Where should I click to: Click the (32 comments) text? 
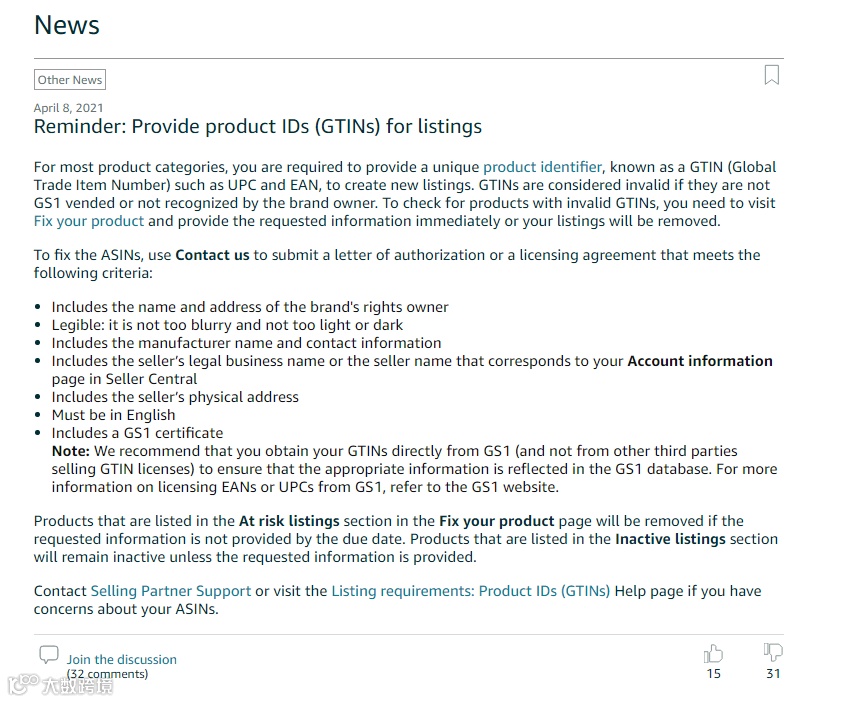108,674
